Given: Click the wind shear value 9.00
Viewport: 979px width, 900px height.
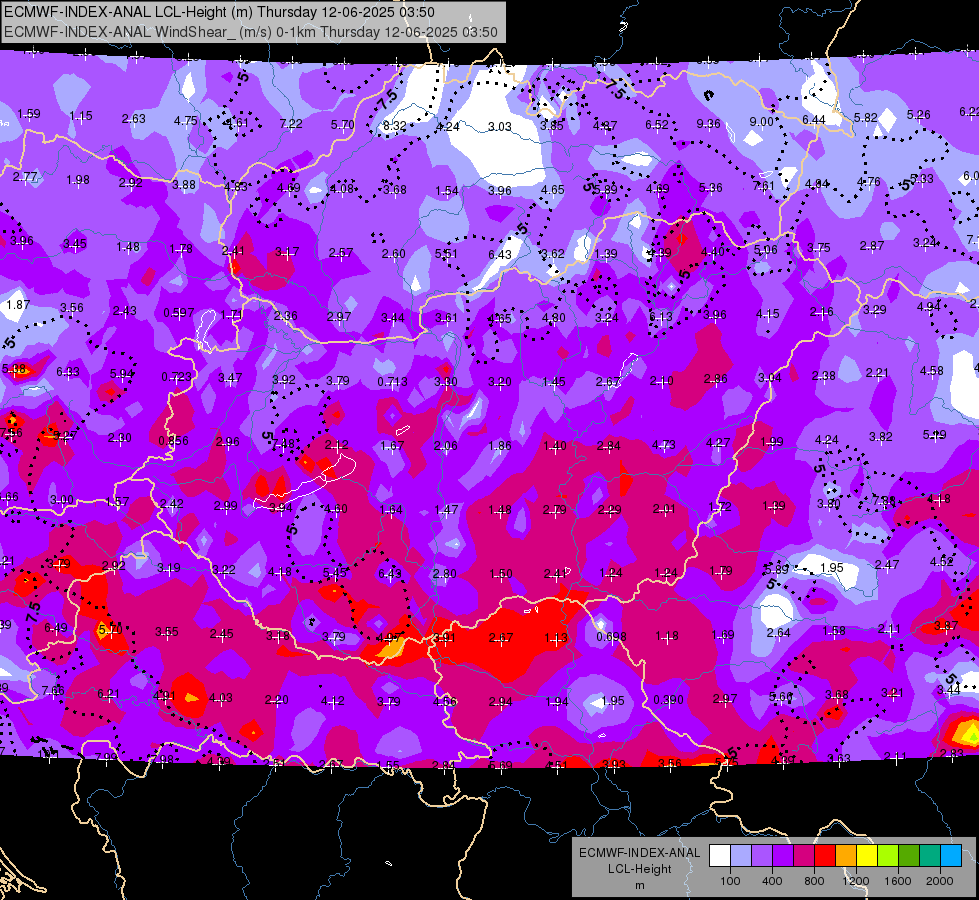Looking at the screenshot, I should pyautogui.click(x=761, y=122).
